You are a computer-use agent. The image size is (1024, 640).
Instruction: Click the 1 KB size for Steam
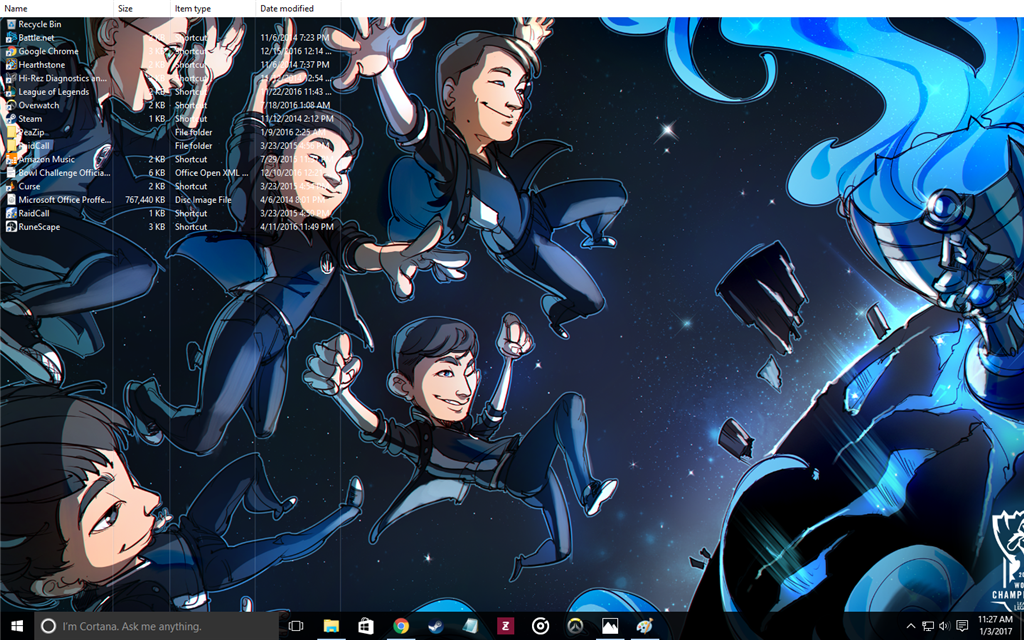tap(157, 119)
